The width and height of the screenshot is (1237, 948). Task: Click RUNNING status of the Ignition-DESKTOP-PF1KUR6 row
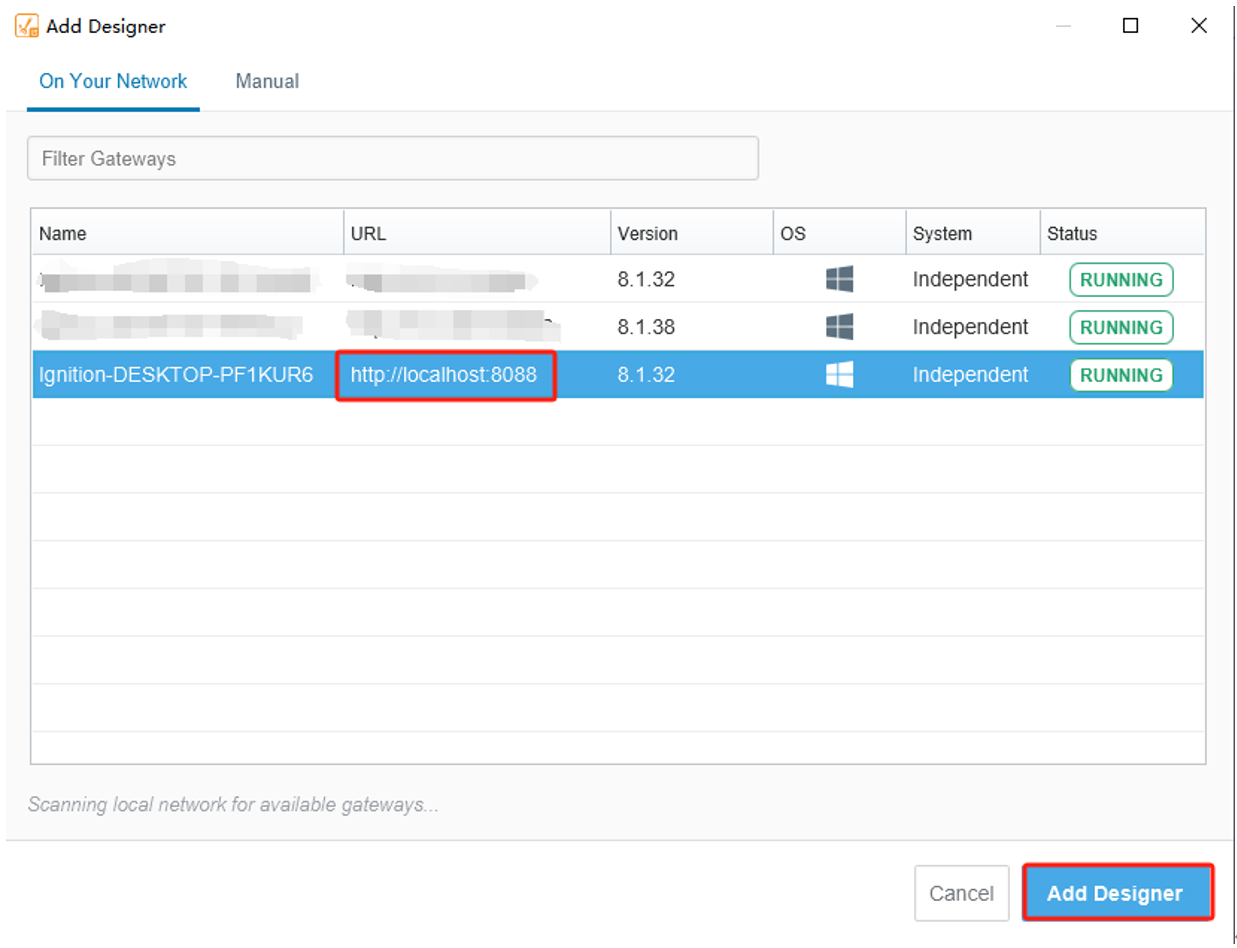click(1121, 375)
